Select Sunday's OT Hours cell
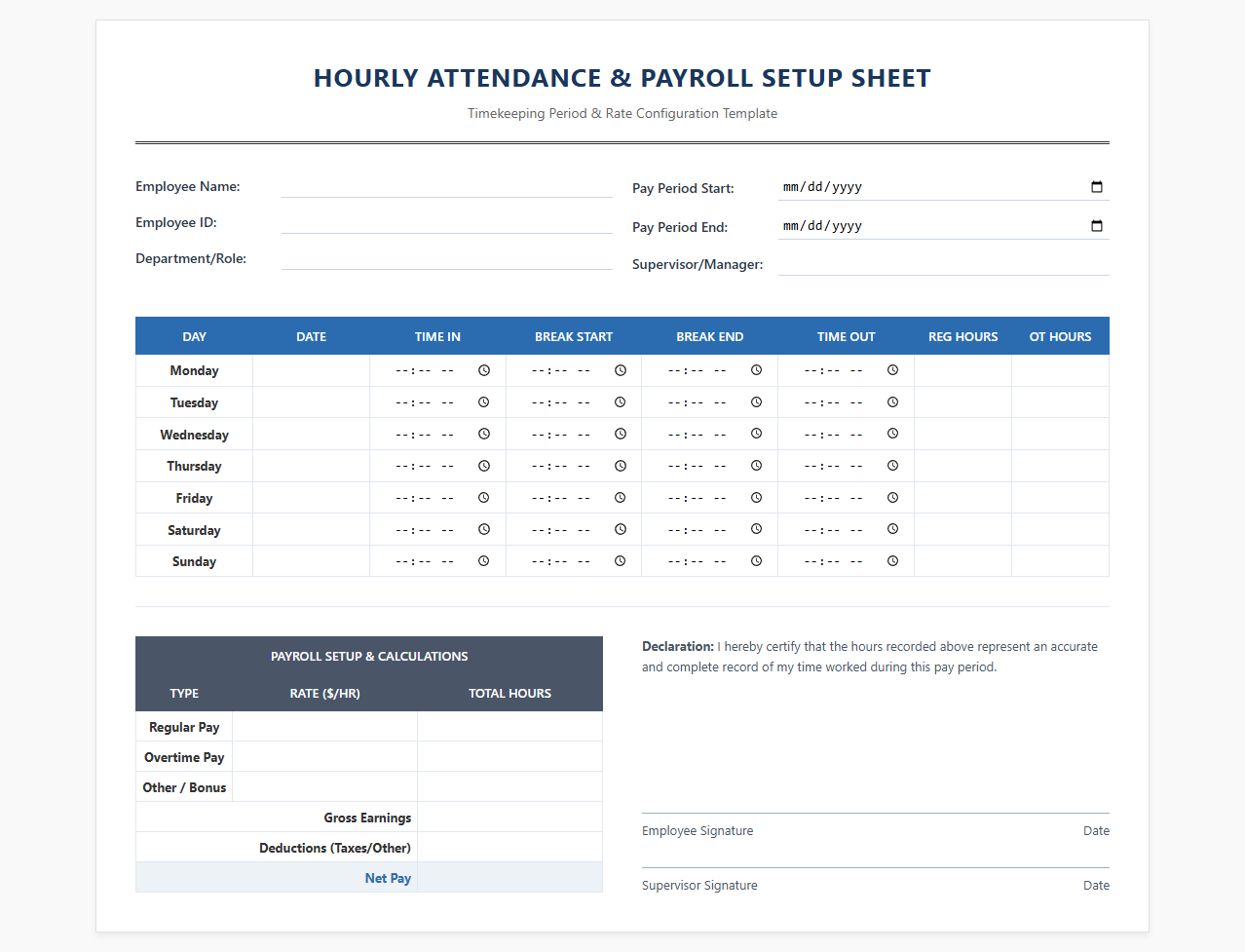Image resolution: width=1245 pixels, height=952 pixels. click(x=1061, y=561)
